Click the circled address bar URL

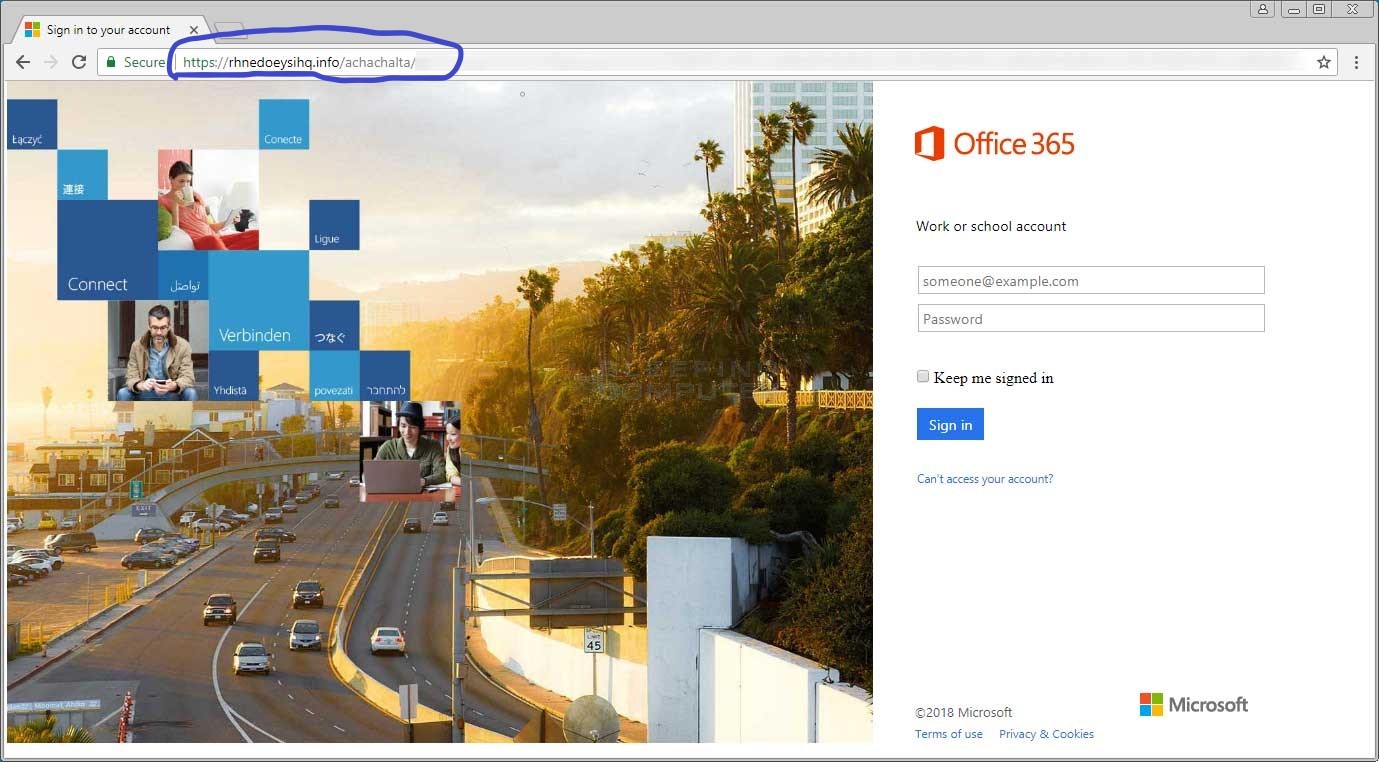point(297,61)
